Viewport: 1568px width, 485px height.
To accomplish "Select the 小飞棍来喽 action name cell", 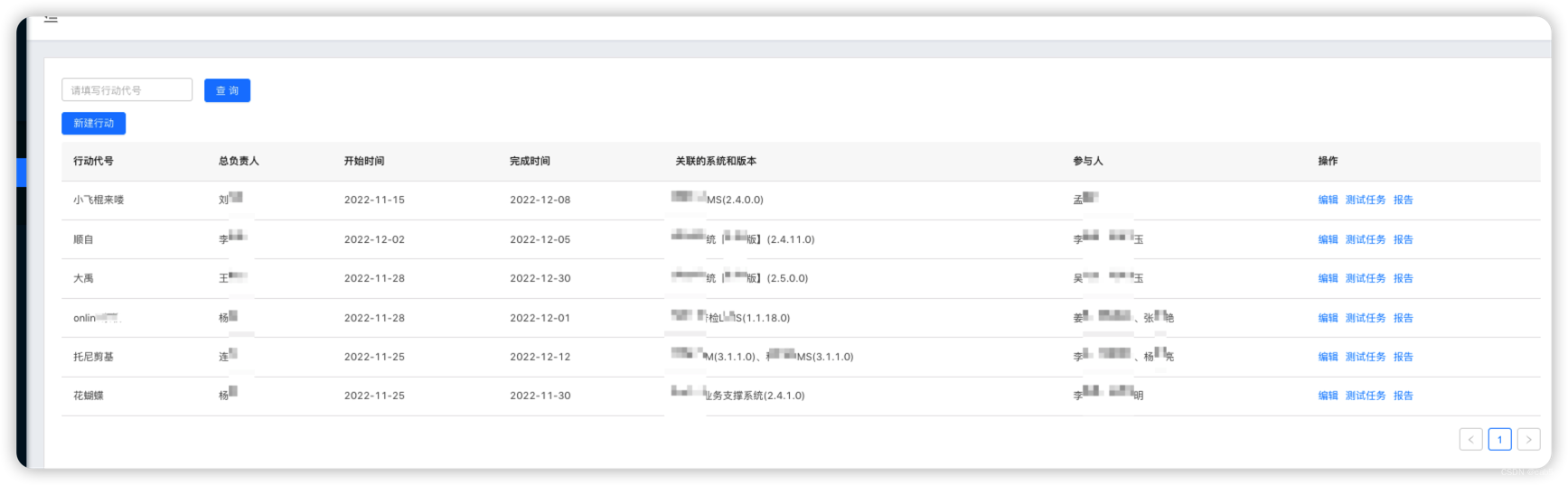I will pyautogui.click(x=99, y=201).
